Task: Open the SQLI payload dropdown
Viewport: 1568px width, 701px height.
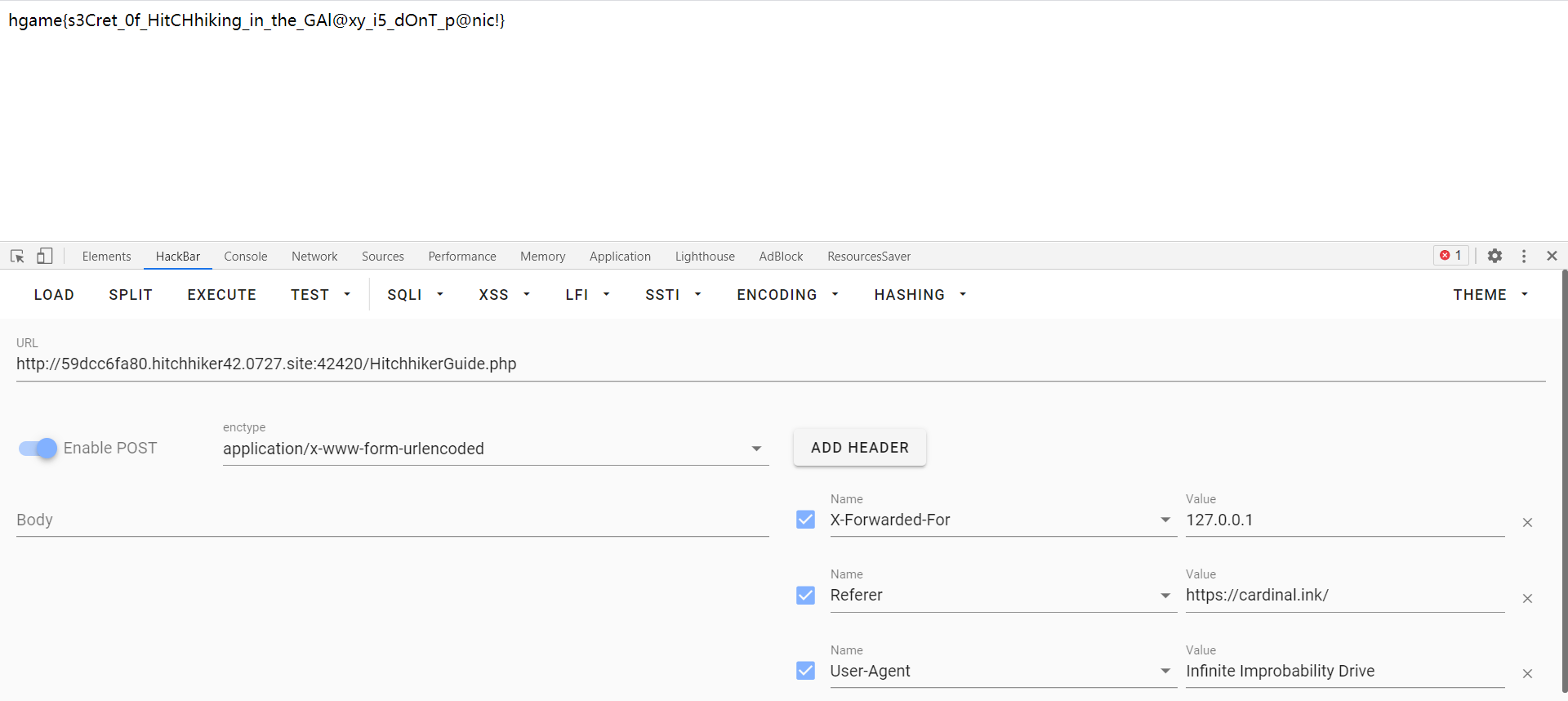Action: coord(415,295)
